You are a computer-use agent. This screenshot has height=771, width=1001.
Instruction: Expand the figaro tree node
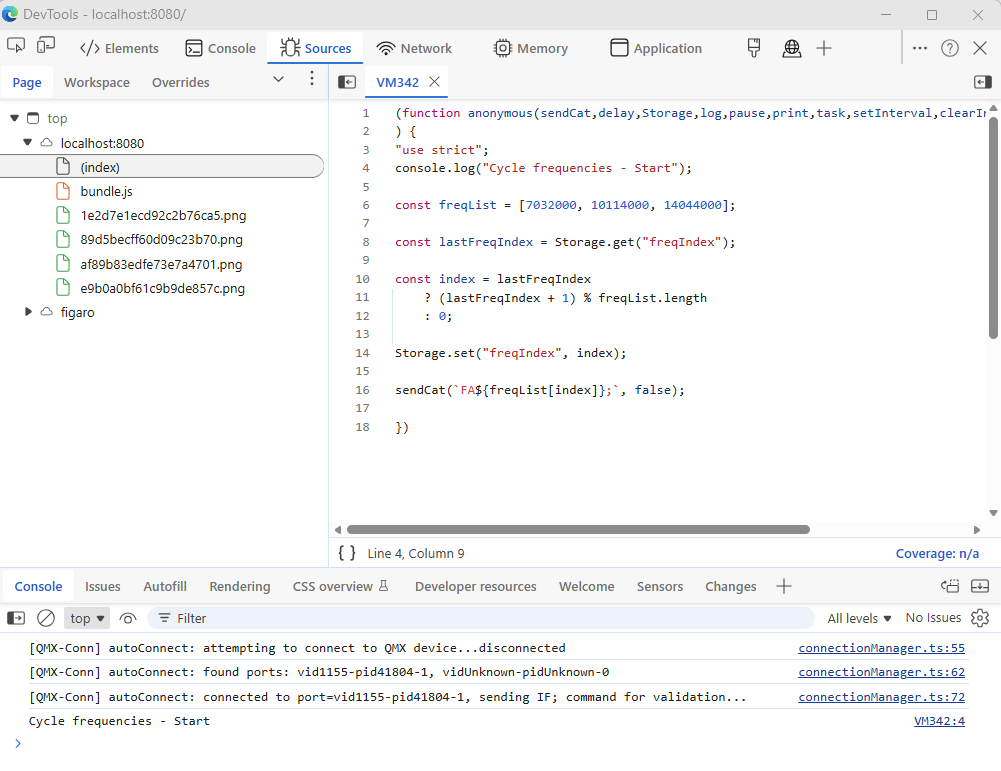click(28, 312)
